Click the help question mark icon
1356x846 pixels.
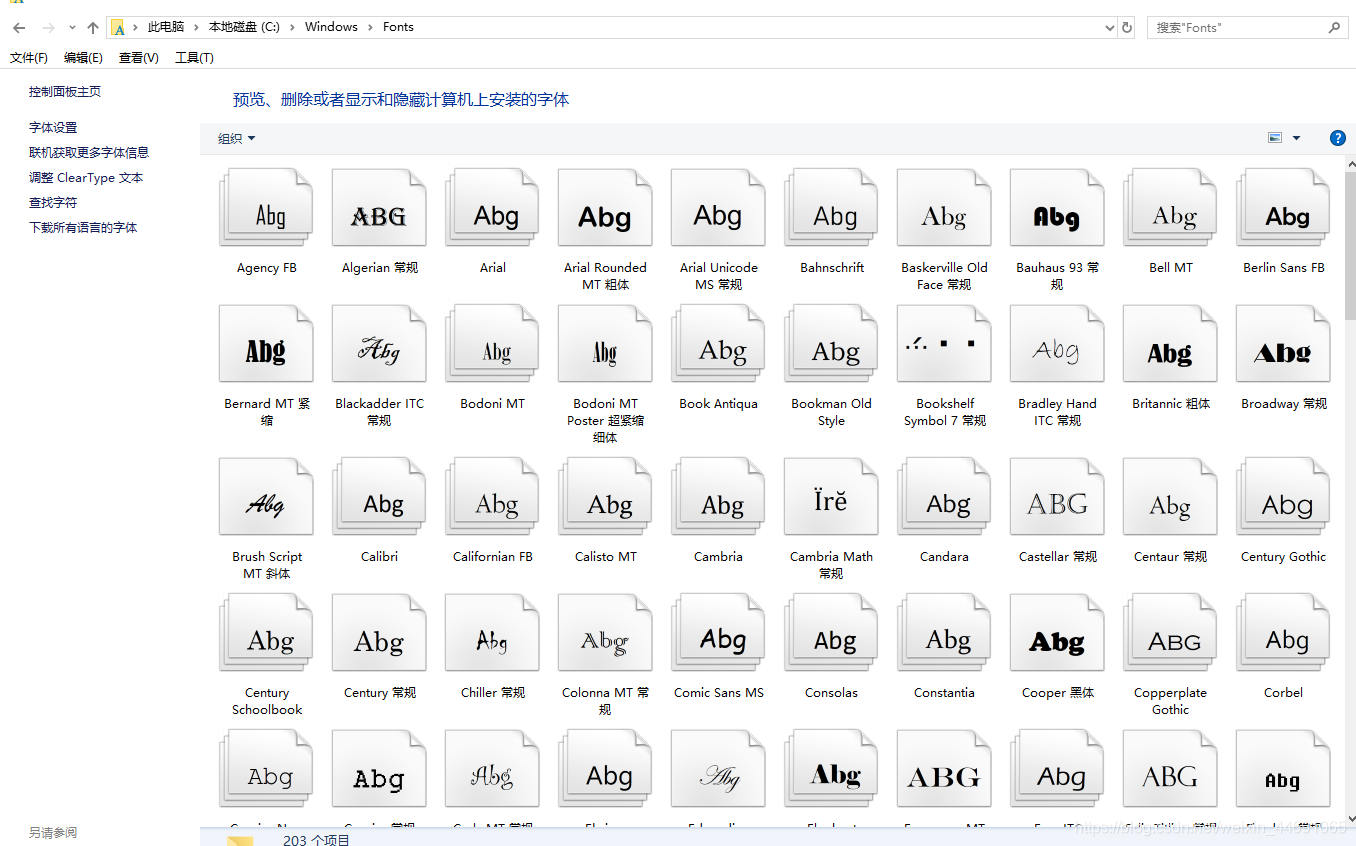(x=1337, y=138)
